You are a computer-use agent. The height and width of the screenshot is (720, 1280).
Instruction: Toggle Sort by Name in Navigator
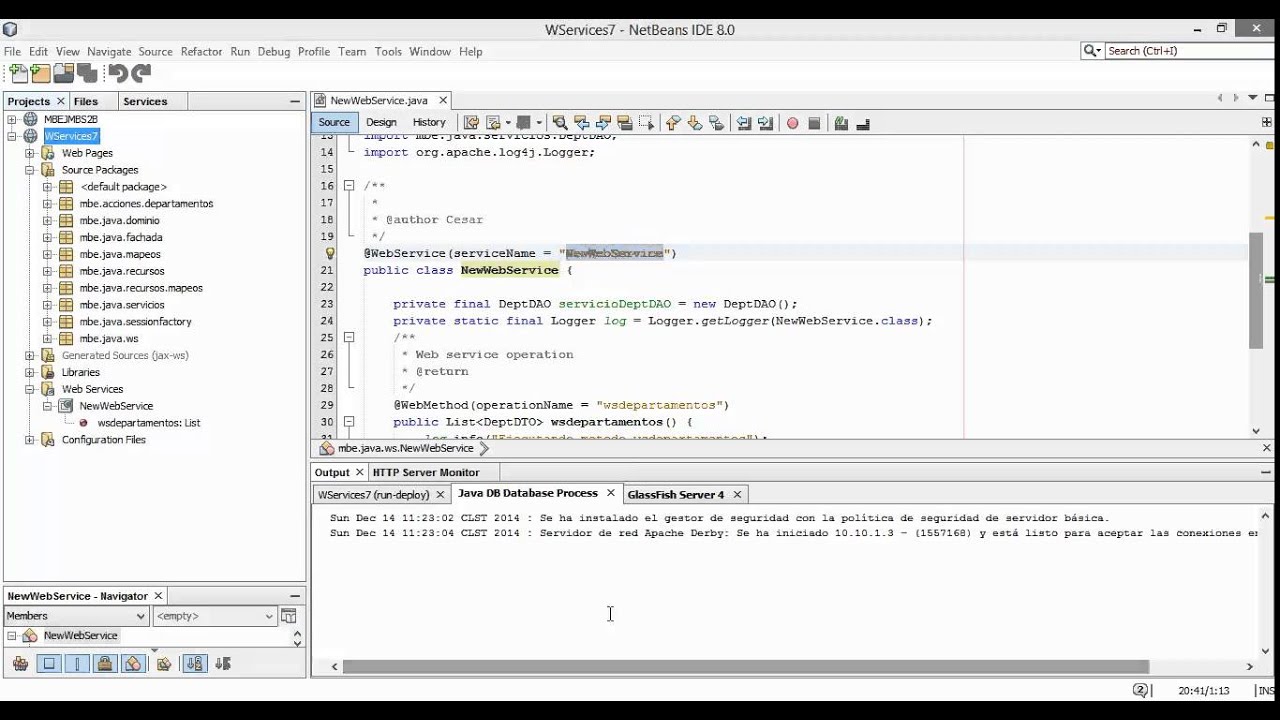click(195, 663)
